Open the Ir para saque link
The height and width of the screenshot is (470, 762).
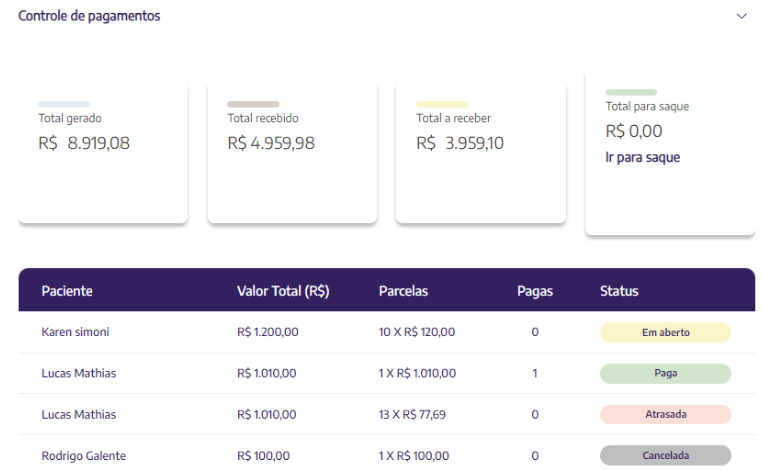tap(642, 157)
